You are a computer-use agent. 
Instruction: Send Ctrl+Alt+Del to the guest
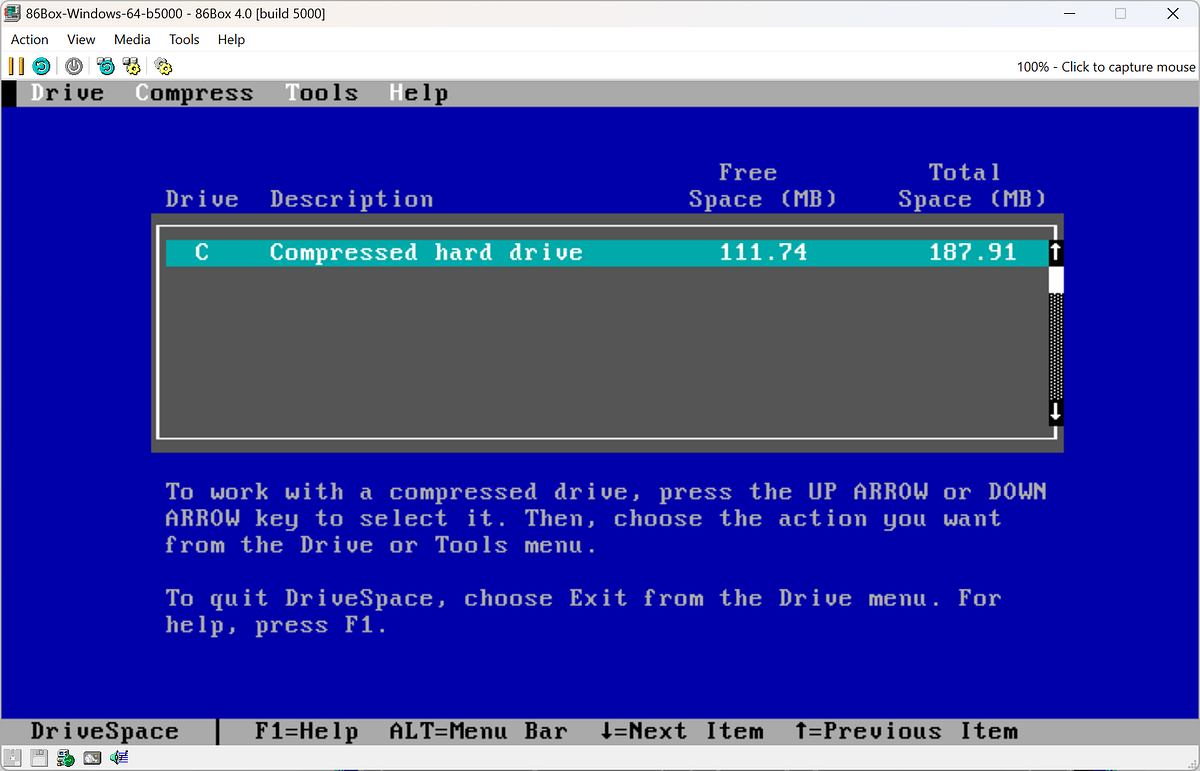[x=105, y=66]
